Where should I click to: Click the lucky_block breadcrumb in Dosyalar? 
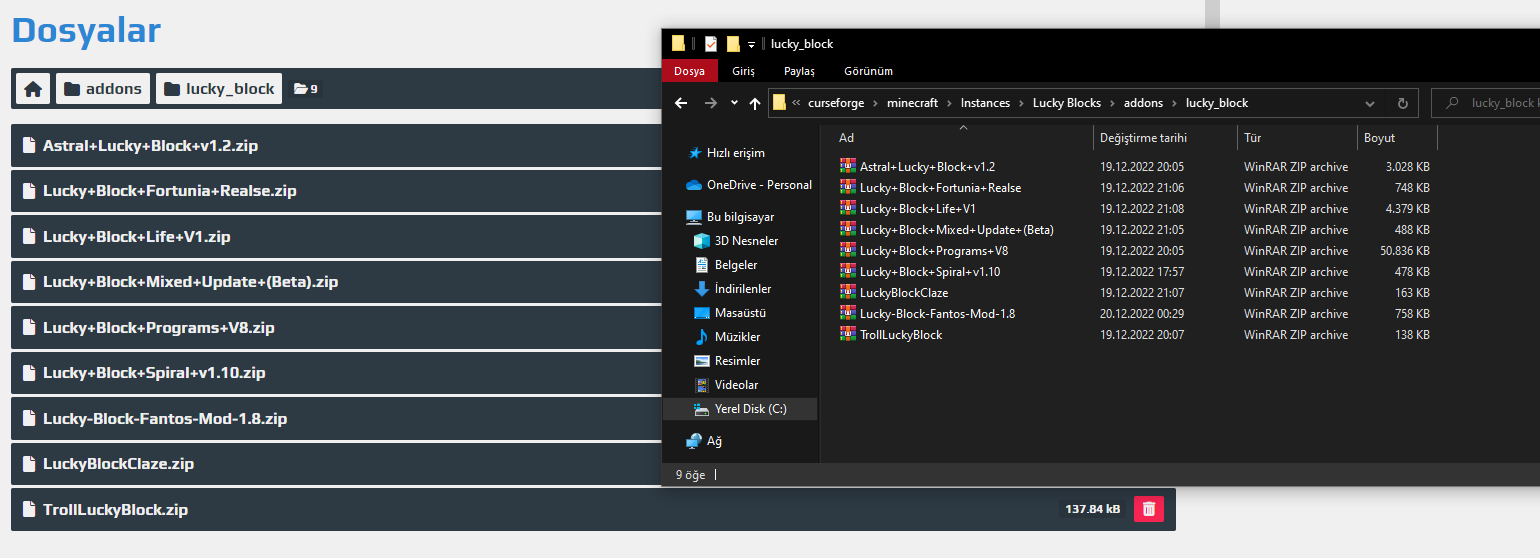coord(219,89)
